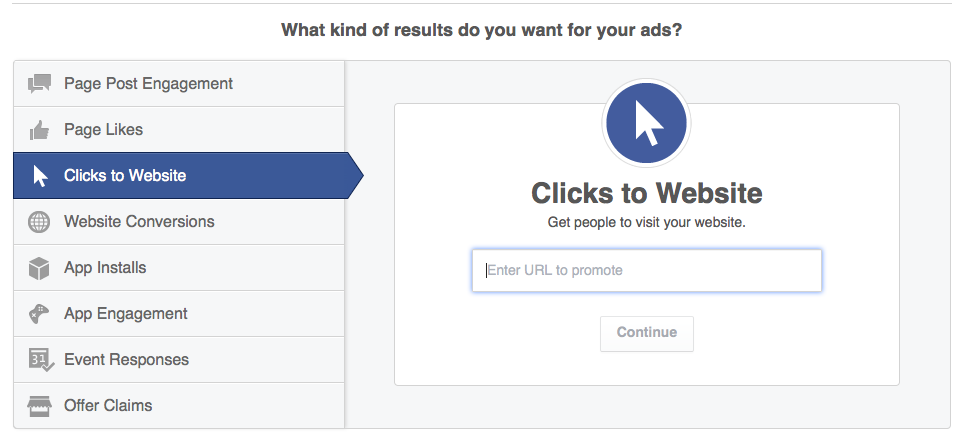Select Page Post Engagement objective
Image resolution: width=977 pixels, height=445 pixels.
[179, 84]
